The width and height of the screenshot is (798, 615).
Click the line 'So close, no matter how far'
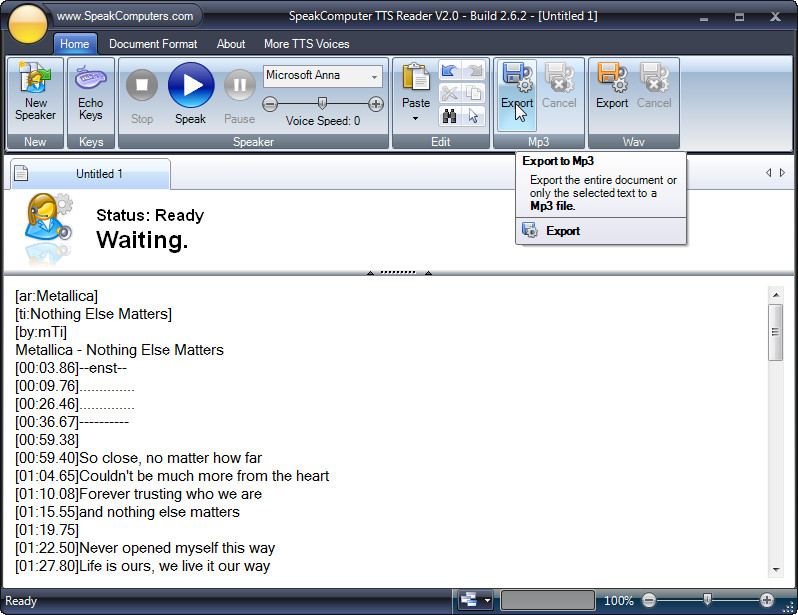[x=170, y=458]
